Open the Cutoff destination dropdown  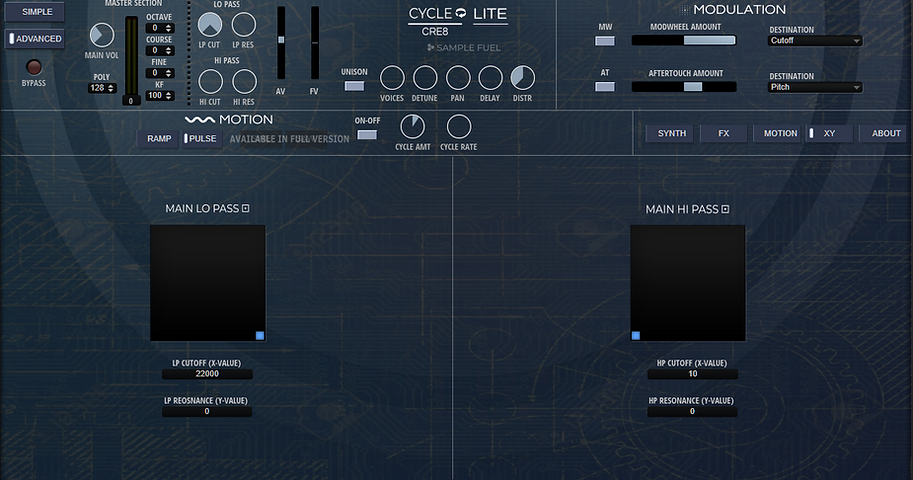click(815, 41)
